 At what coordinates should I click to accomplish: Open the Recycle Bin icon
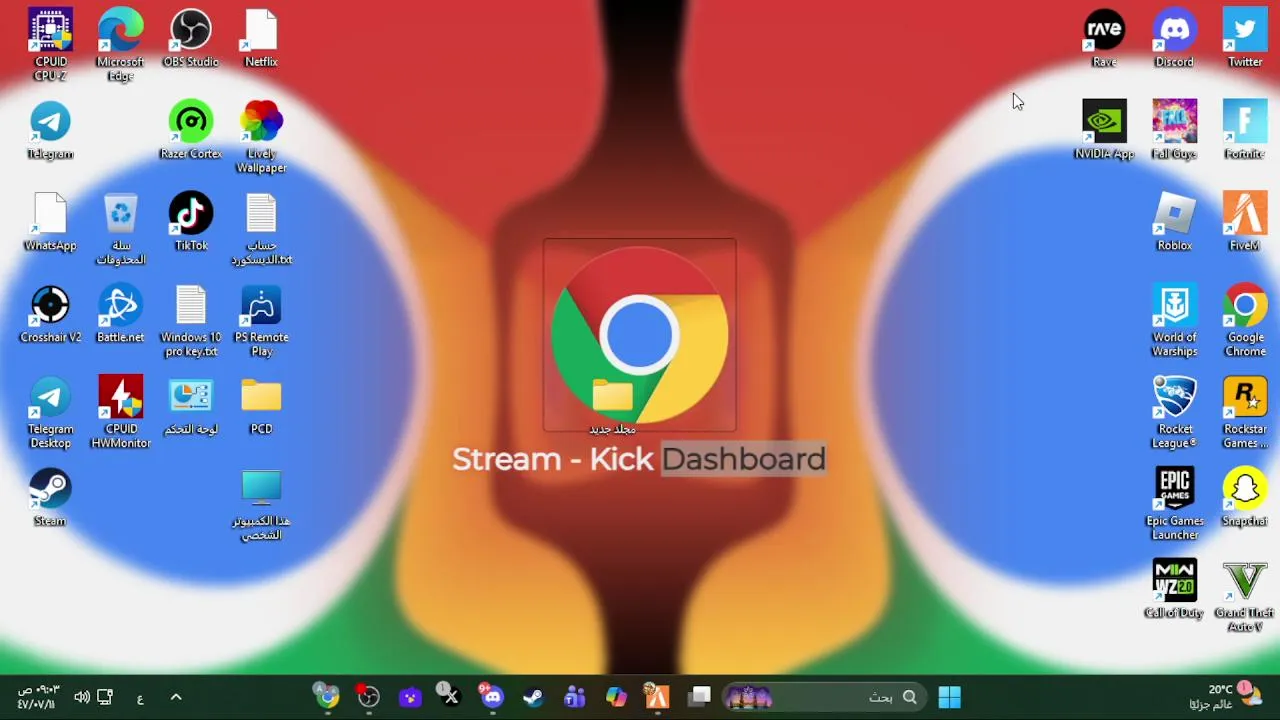(120, 228)
